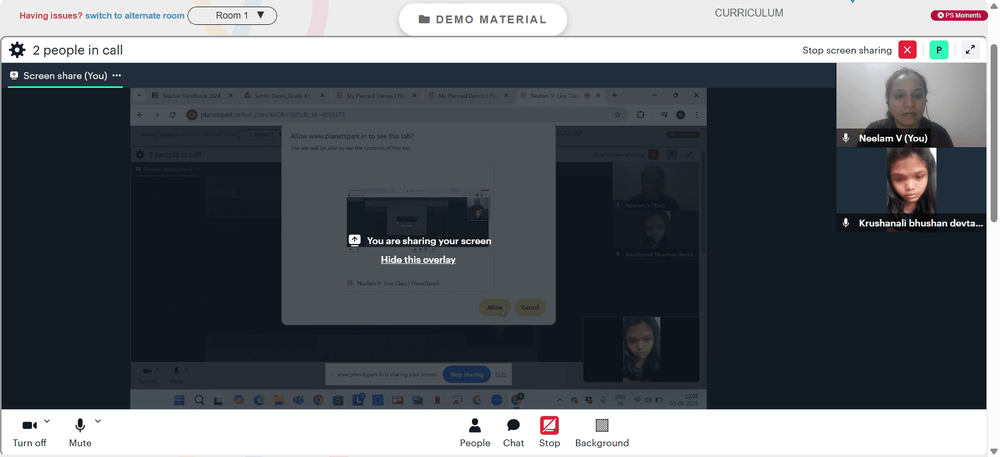Click the Cancel button in shared preview dialog
This screenshot has height=457, width=1000.
coord(530,307)
